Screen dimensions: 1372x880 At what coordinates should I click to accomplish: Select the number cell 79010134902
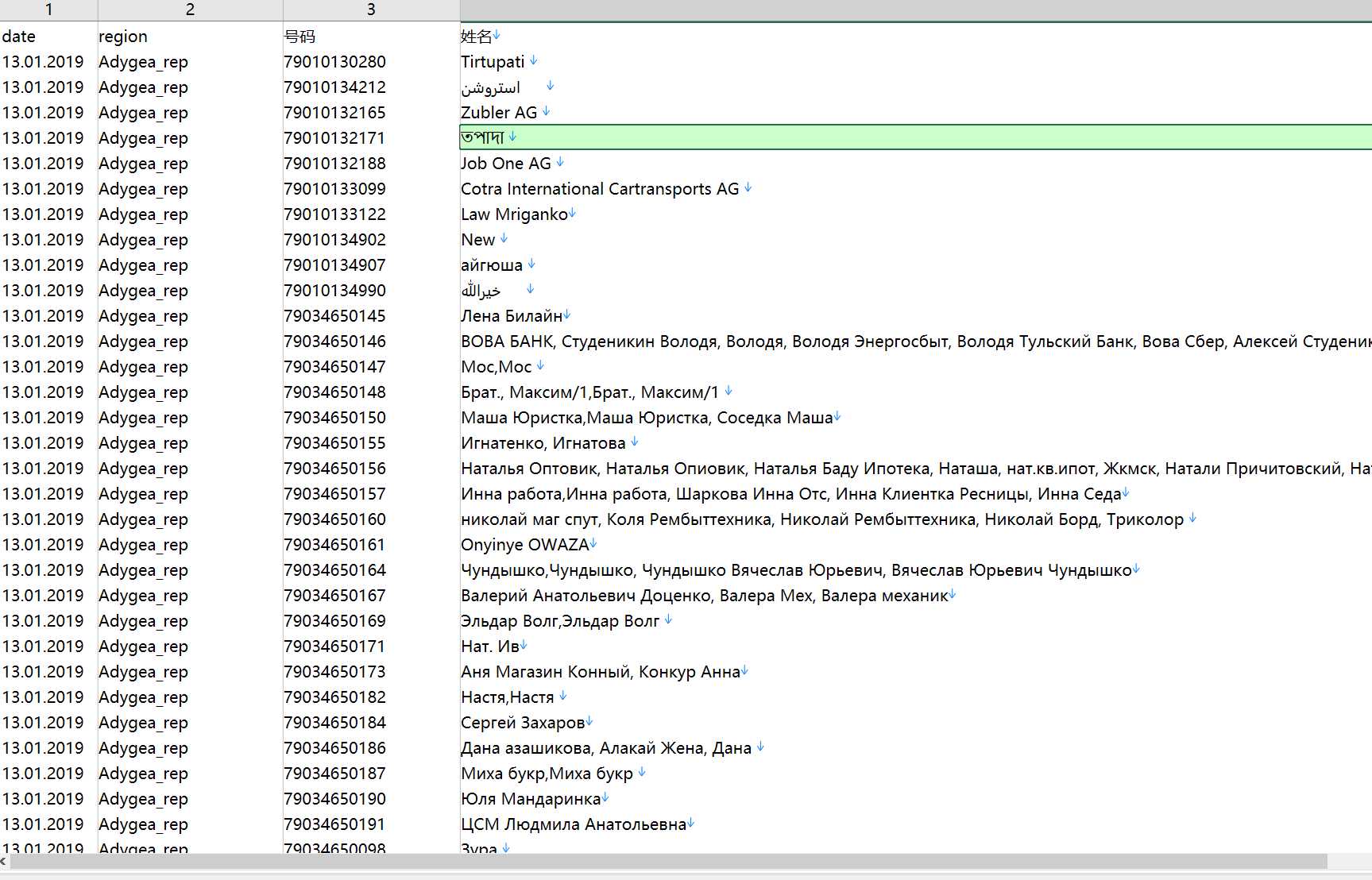tap(371, 240)
